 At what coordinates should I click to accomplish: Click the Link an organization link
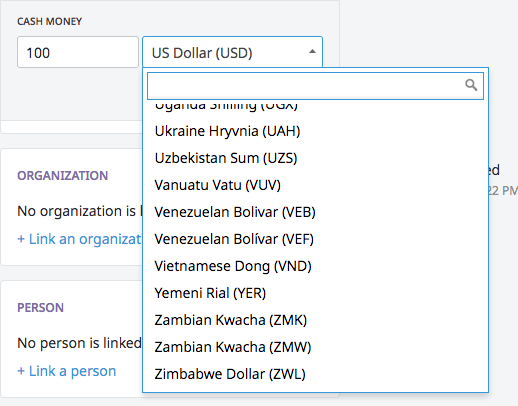[x=79, y=239]
